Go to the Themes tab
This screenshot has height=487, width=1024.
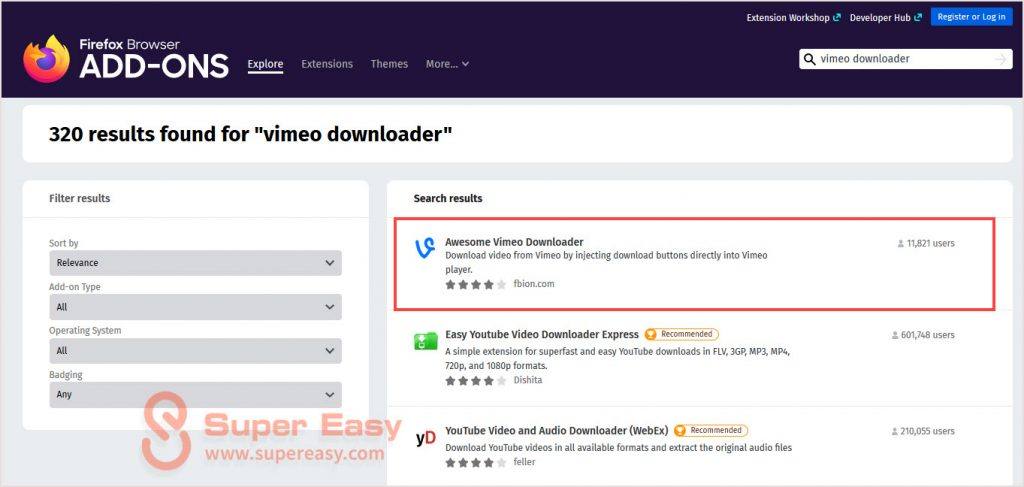click(x=389, y=64)
